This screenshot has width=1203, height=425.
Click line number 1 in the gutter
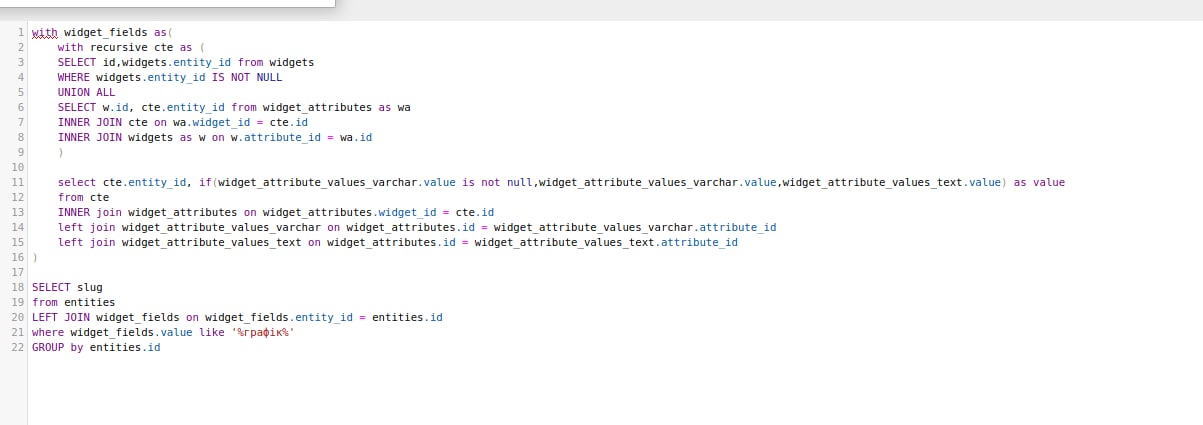[x=20, y=32]
